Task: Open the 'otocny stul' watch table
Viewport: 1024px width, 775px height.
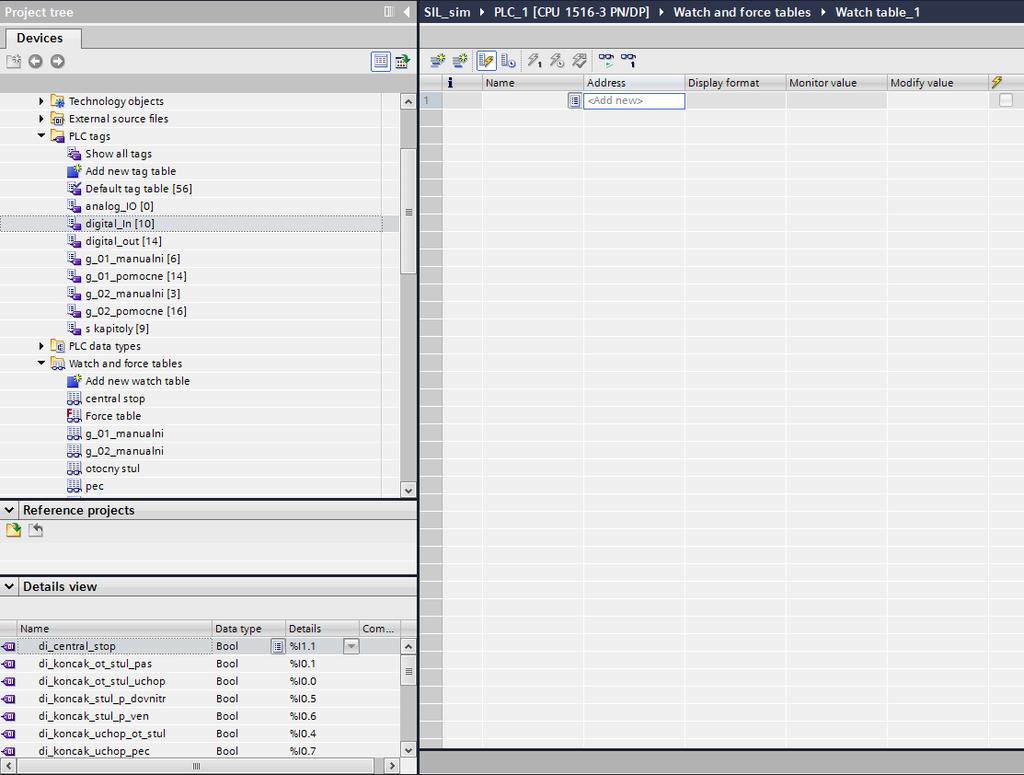Action: tap(112, 468)
